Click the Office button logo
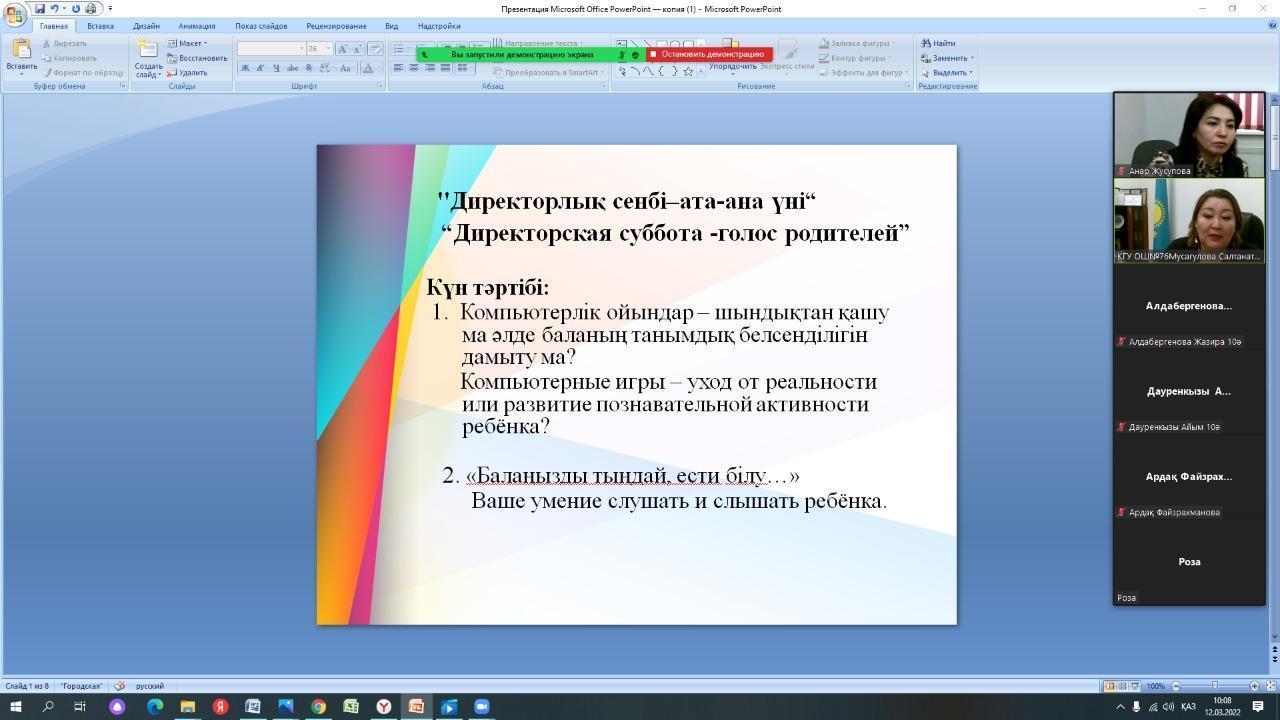 tap(14, 14)
